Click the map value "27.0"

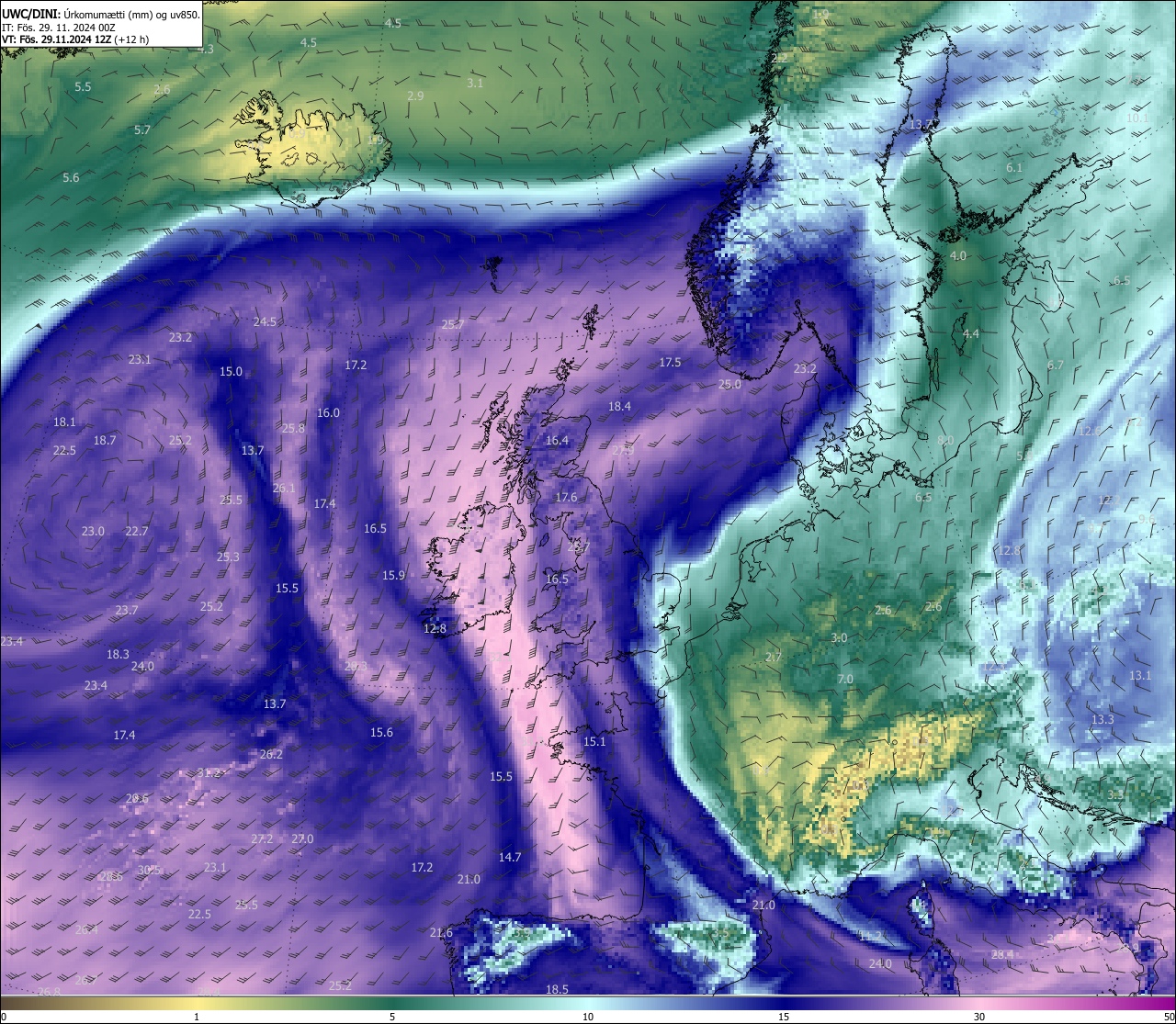(x=302, y=839)
